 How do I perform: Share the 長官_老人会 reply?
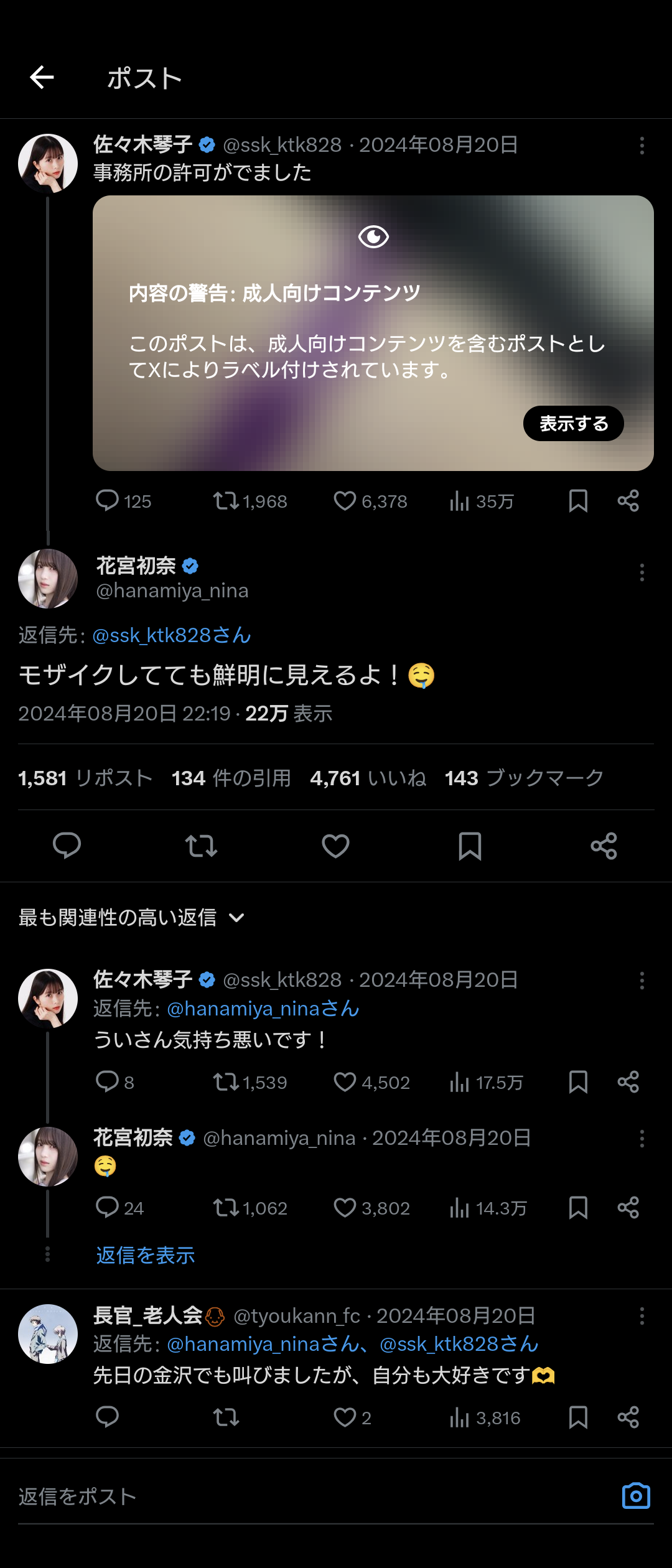point(628,1417)
